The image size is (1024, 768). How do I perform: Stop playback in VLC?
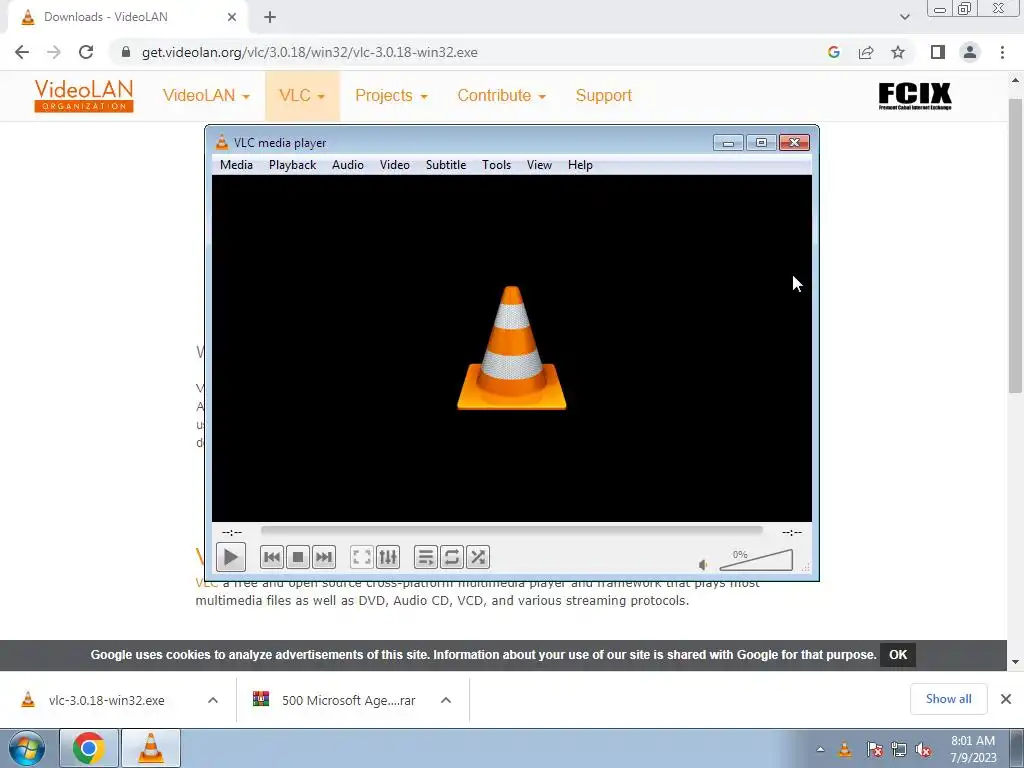point(298,557)
